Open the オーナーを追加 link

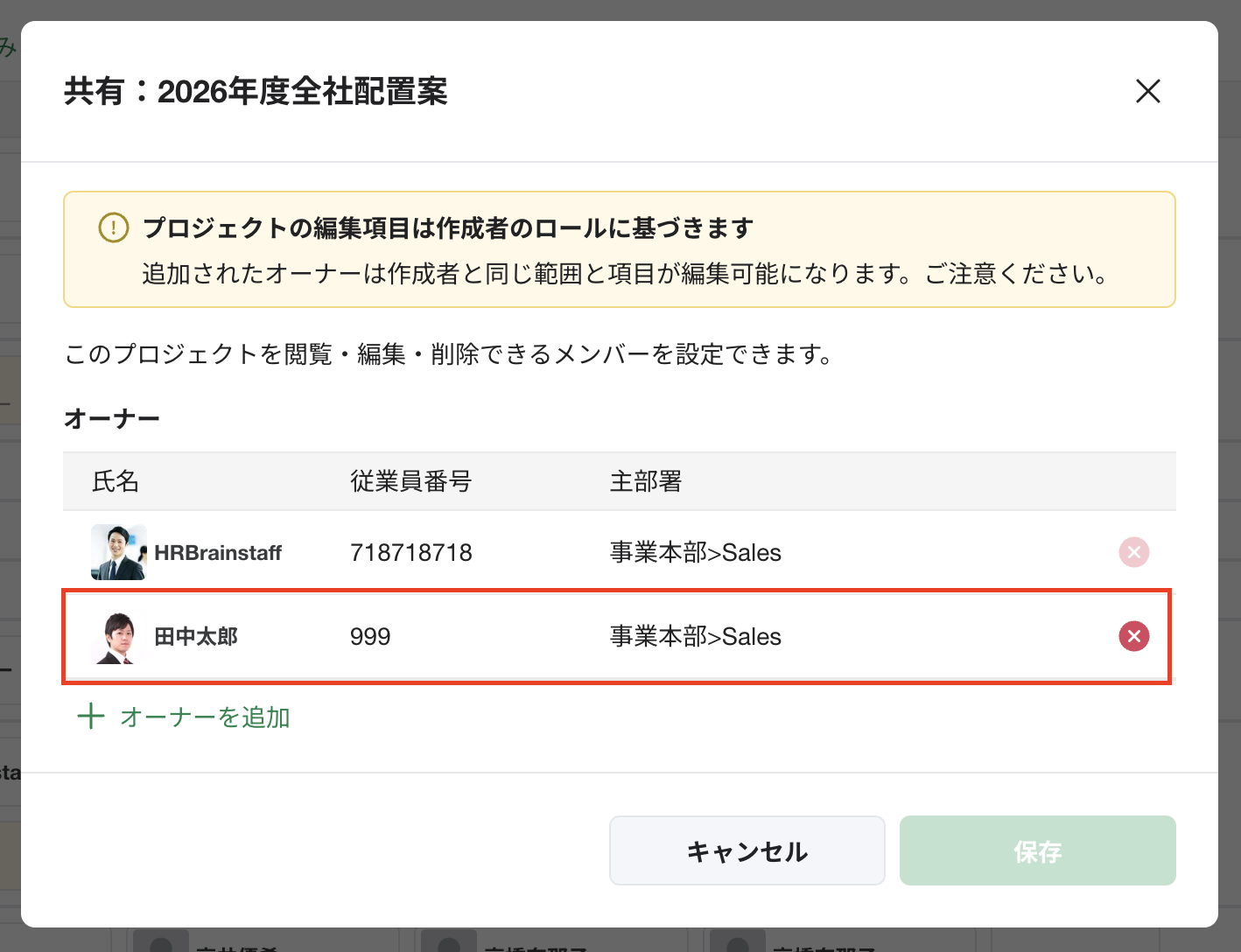coord(205,717)
